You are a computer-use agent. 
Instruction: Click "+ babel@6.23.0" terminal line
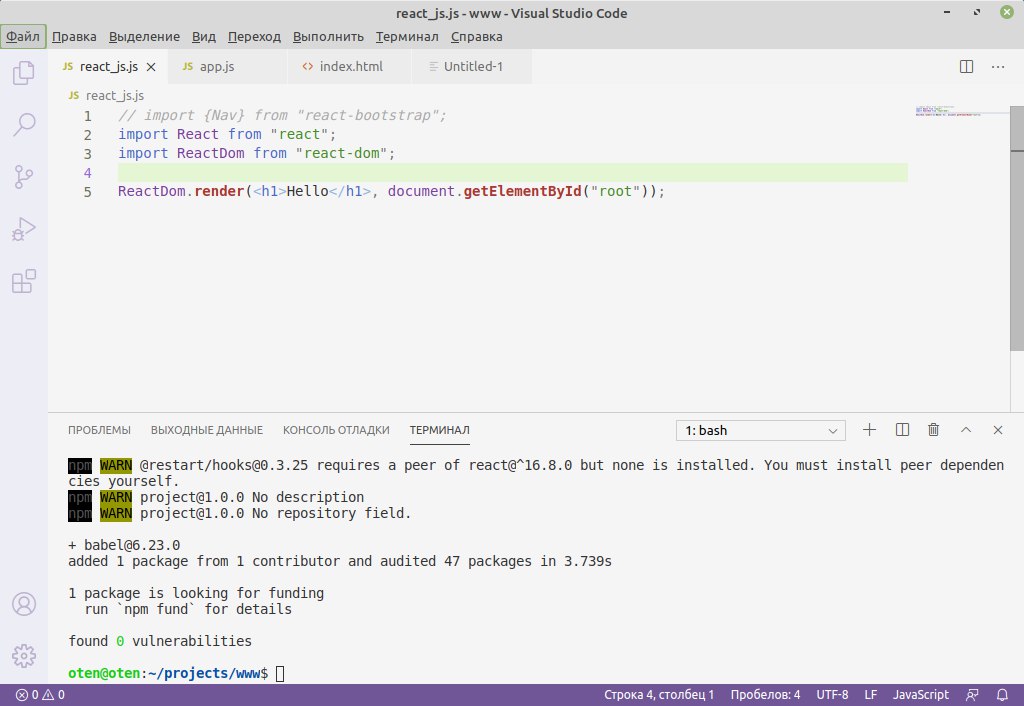pyautogui.click(x=124, y=545)
